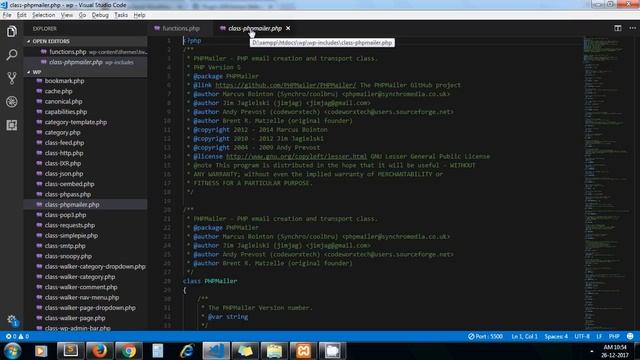Open category.php in the explorer
Viewport: 640px width, 360px height.
pyautogui.click(x=86, y=132)
